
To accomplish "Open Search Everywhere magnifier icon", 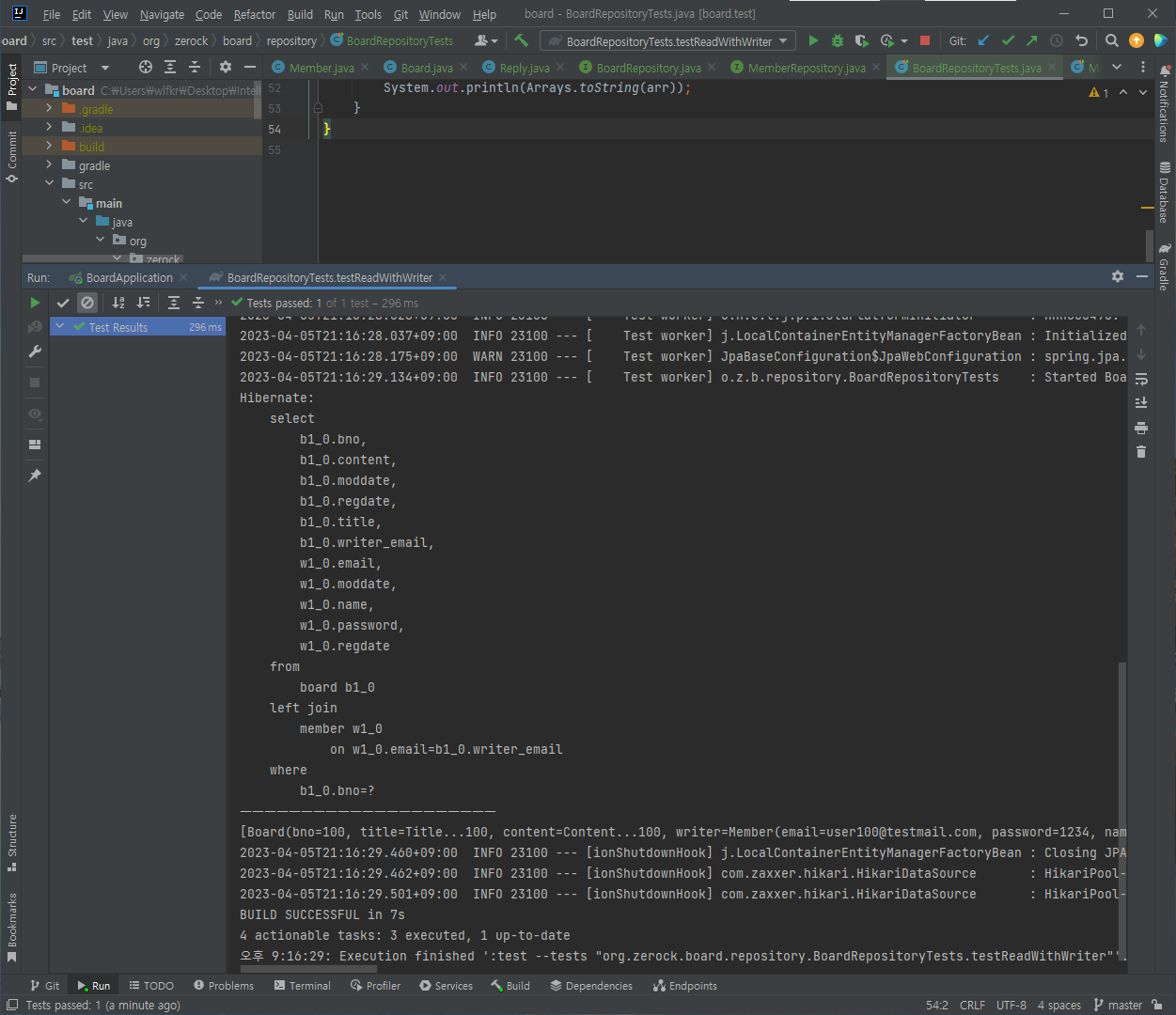I will tap(1112, 40).
